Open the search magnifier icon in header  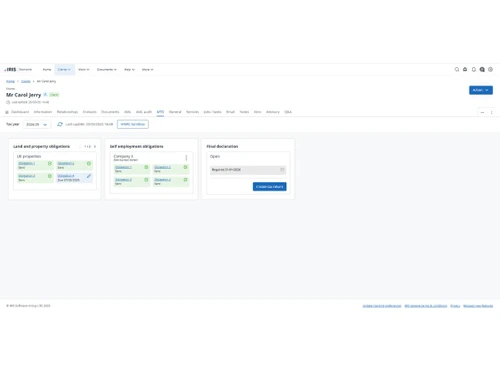coord(457,69)
